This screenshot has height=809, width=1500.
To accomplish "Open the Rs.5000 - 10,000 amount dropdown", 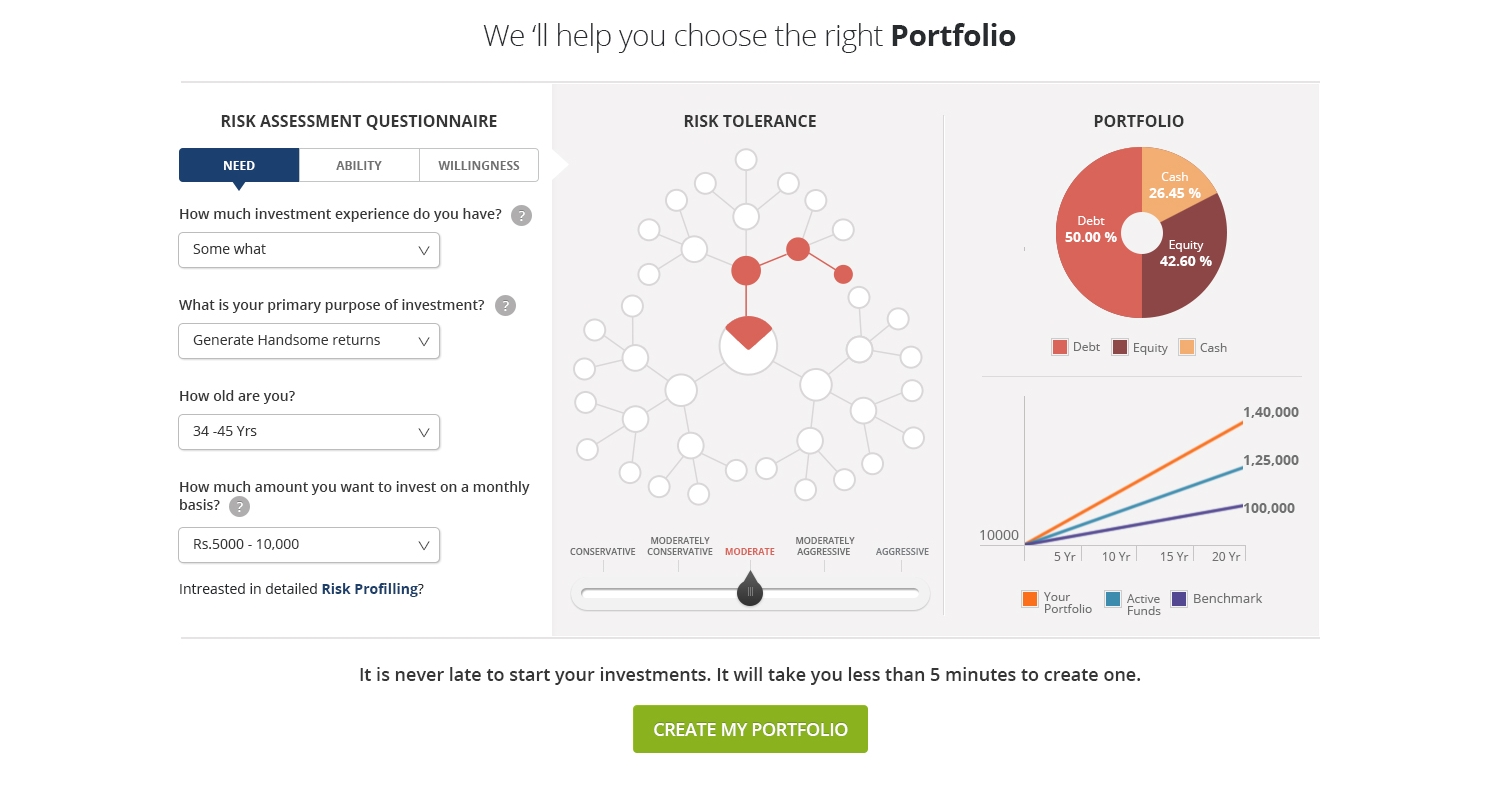I will (x=309, y=545).
